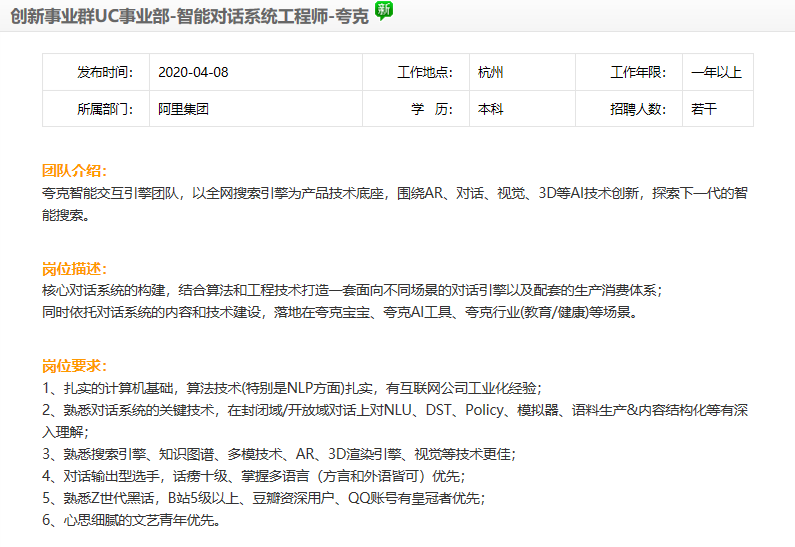Click requirement 6 about 文艺青年
The width and height of the screenshot is (795, 547).
[131, 520]
